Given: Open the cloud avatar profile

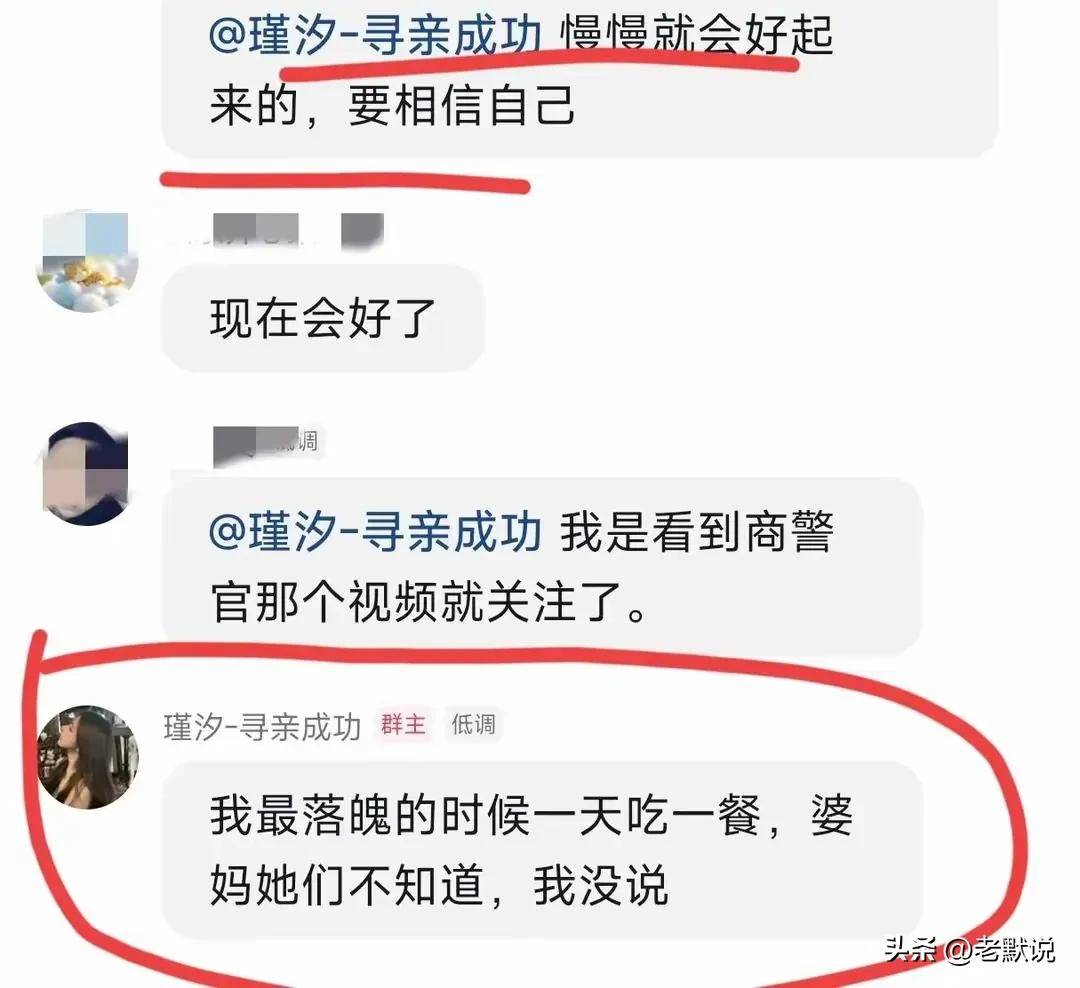Looking at the screenshot, I should click(87, 262).
